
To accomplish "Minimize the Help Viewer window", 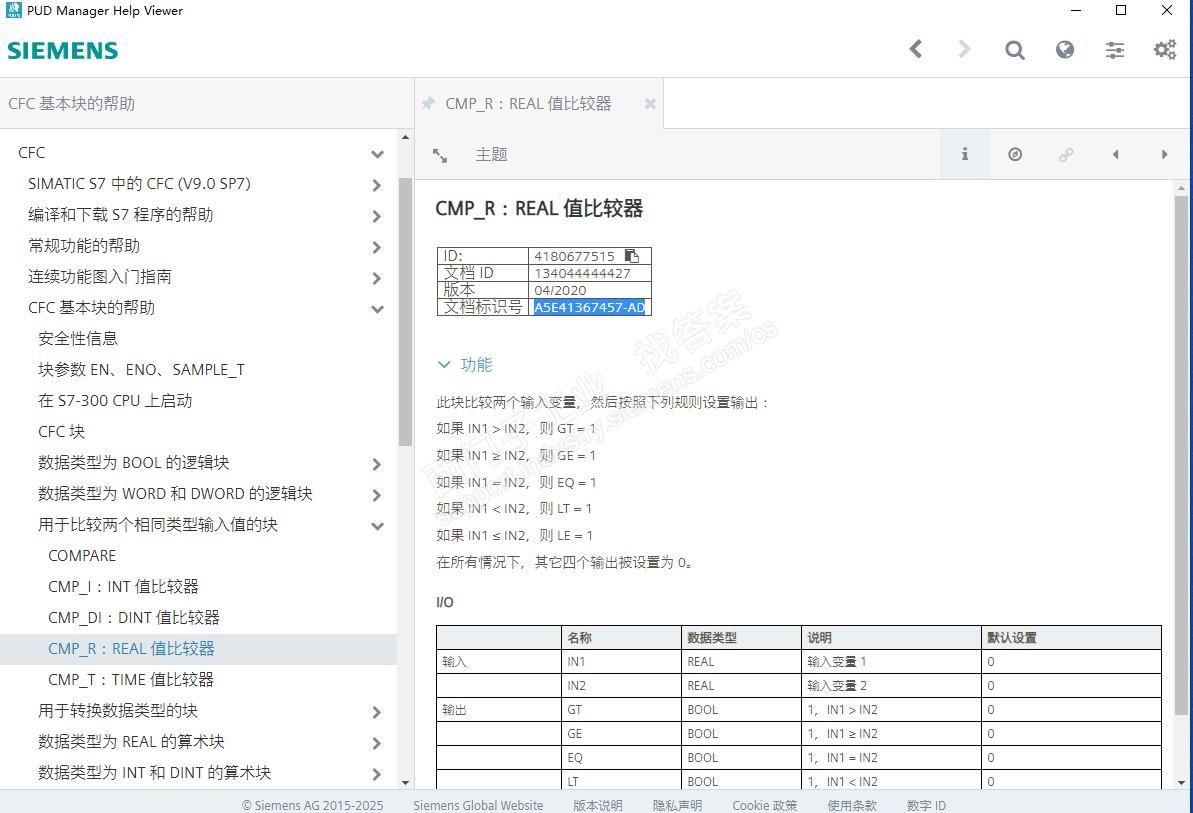I will click(x=1076, y=10).
